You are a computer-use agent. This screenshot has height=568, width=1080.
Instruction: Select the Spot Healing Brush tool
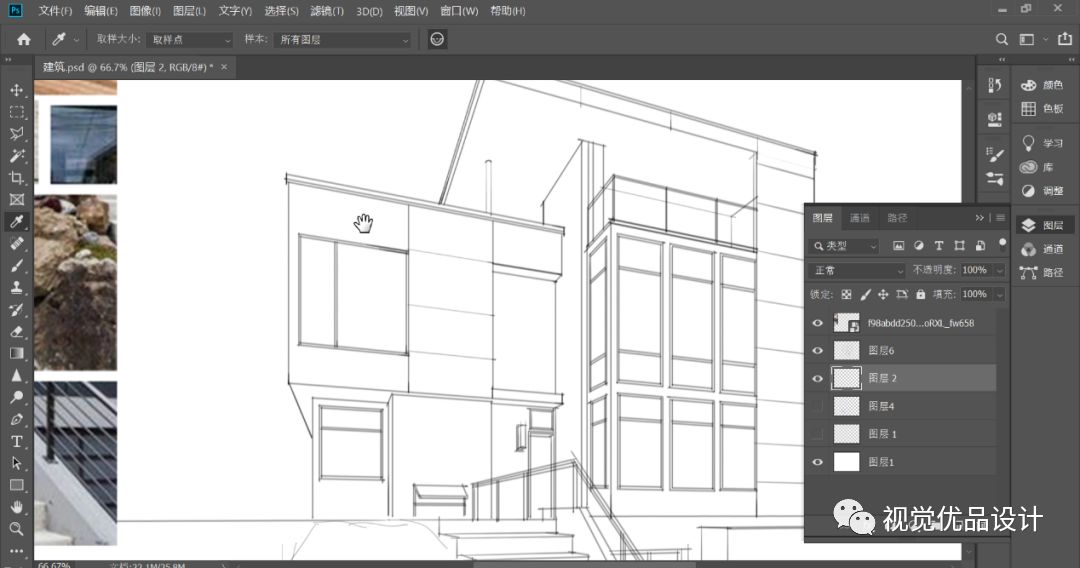coord(17,244)
